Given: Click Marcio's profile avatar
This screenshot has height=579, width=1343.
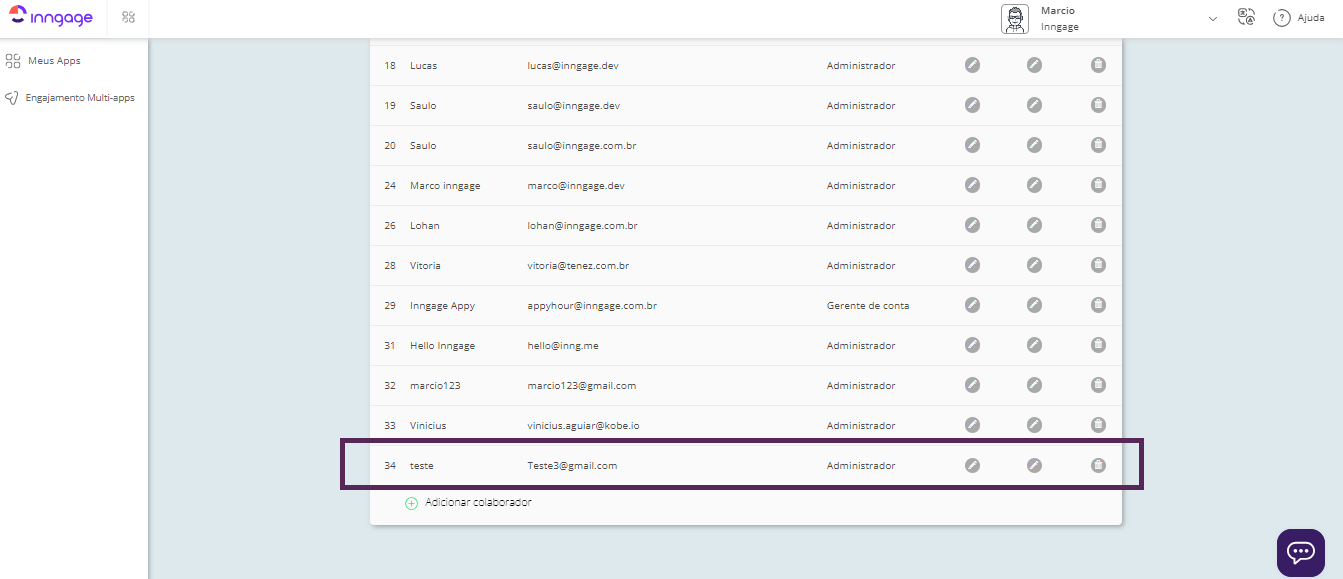Looking at the screenshot, I should tap(1015, 19).
